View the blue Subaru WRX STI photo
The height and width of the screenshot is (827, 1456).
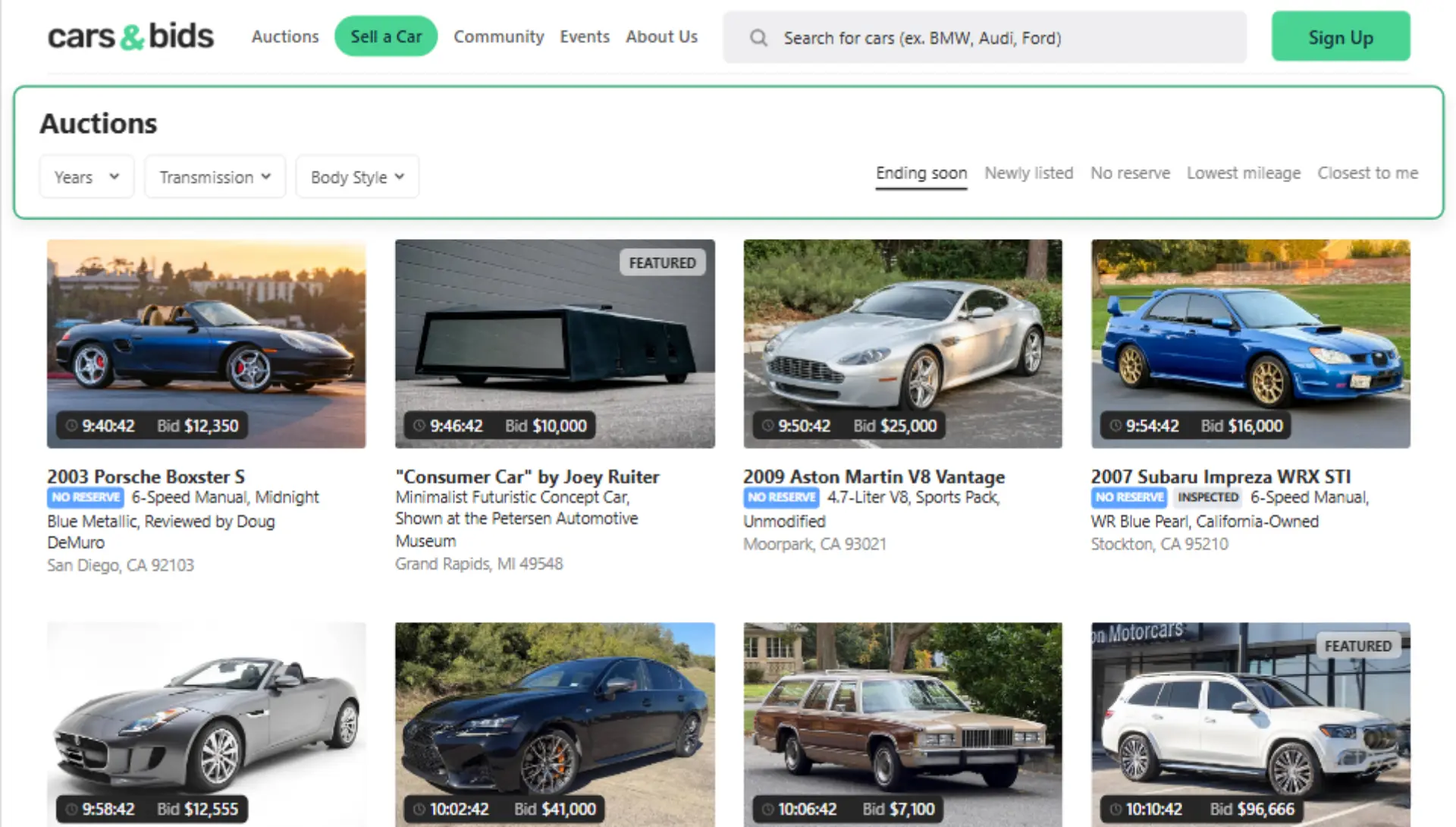click(1250, 344)
